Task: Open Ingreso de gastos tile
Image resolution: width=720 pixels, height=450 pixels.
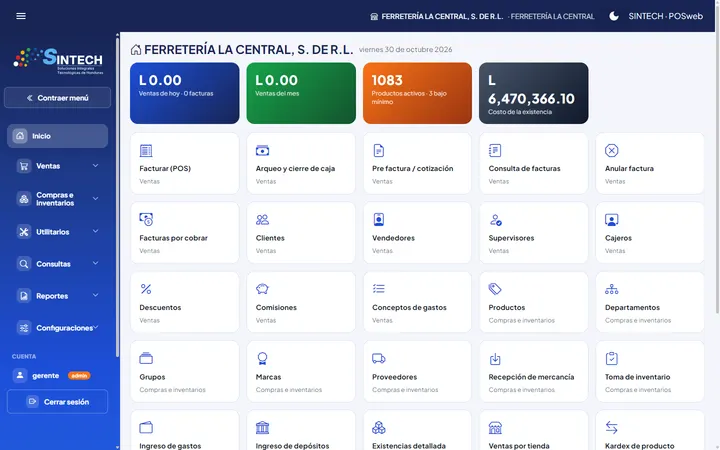Action: point(185,430)
